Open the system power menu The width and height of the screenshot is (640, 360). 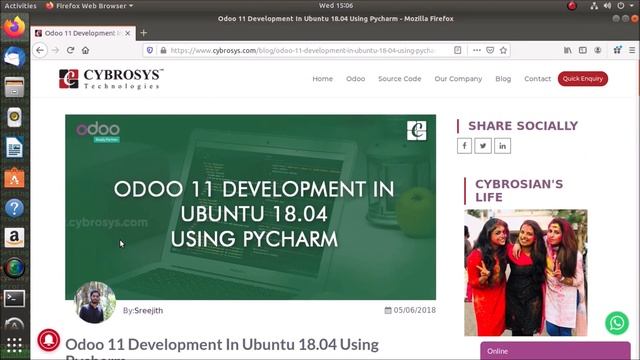coord(621,6)
